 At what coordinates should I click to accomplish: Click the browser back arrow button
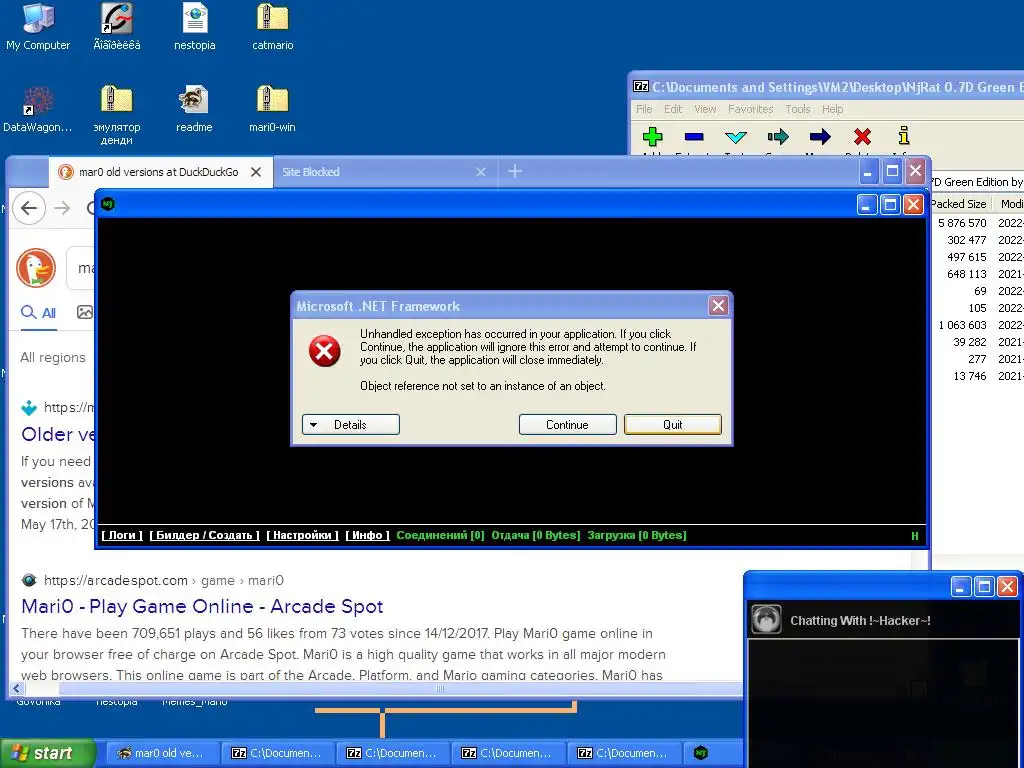(x=29, y=208)
